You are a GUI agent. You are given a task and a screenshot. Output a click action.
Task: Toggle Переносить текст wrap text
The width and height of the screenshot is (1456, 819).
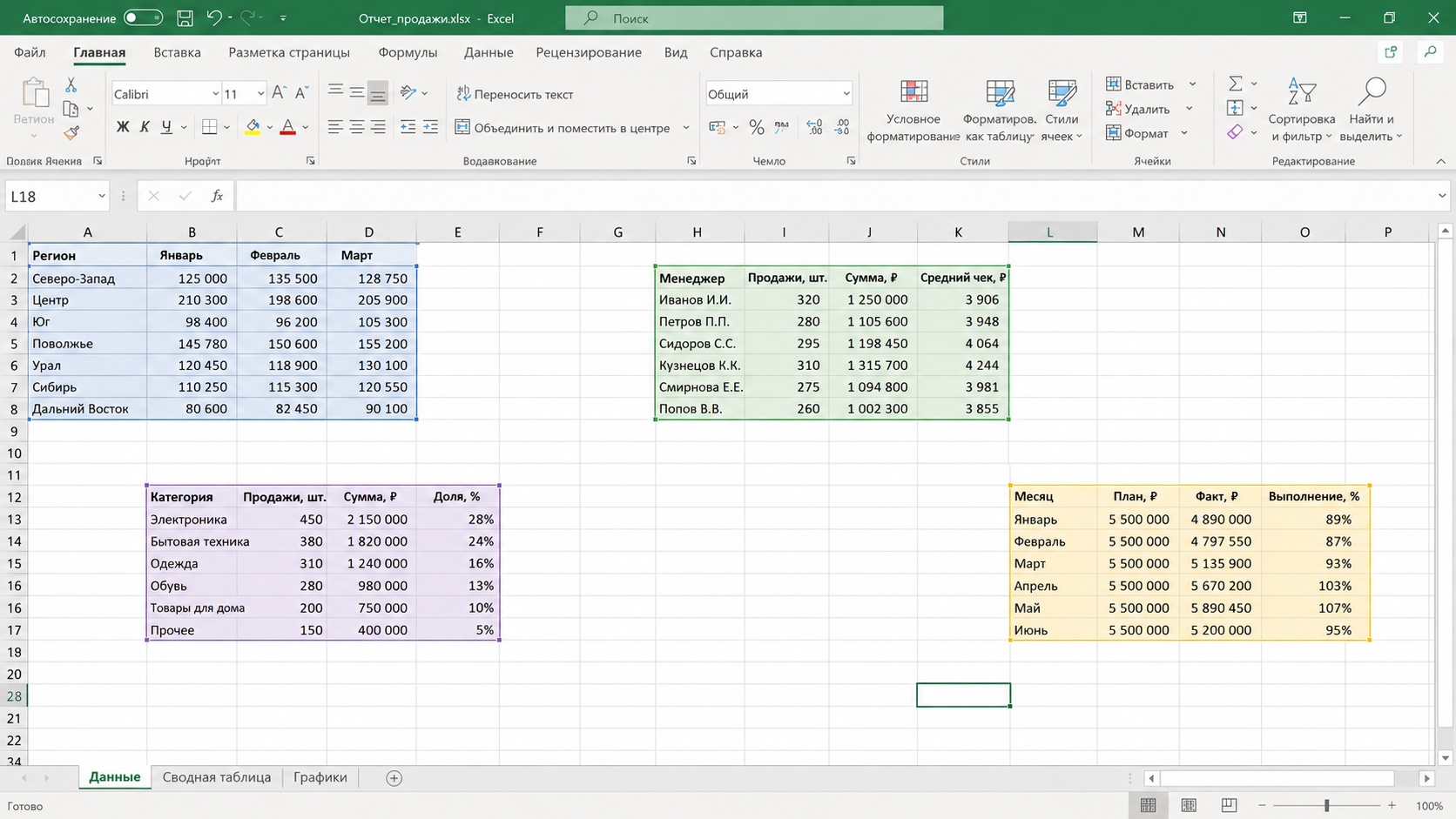tap(515, 94)
